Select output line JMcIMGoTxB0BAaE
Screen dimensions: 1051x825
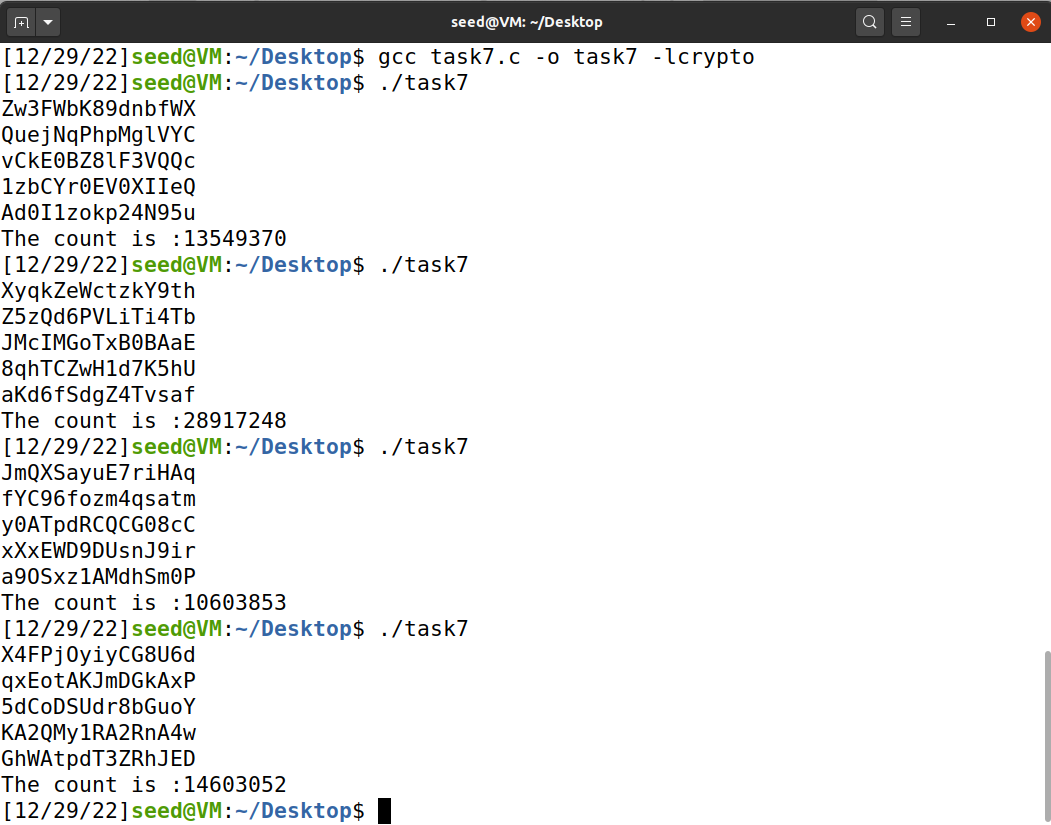[99, 343]
